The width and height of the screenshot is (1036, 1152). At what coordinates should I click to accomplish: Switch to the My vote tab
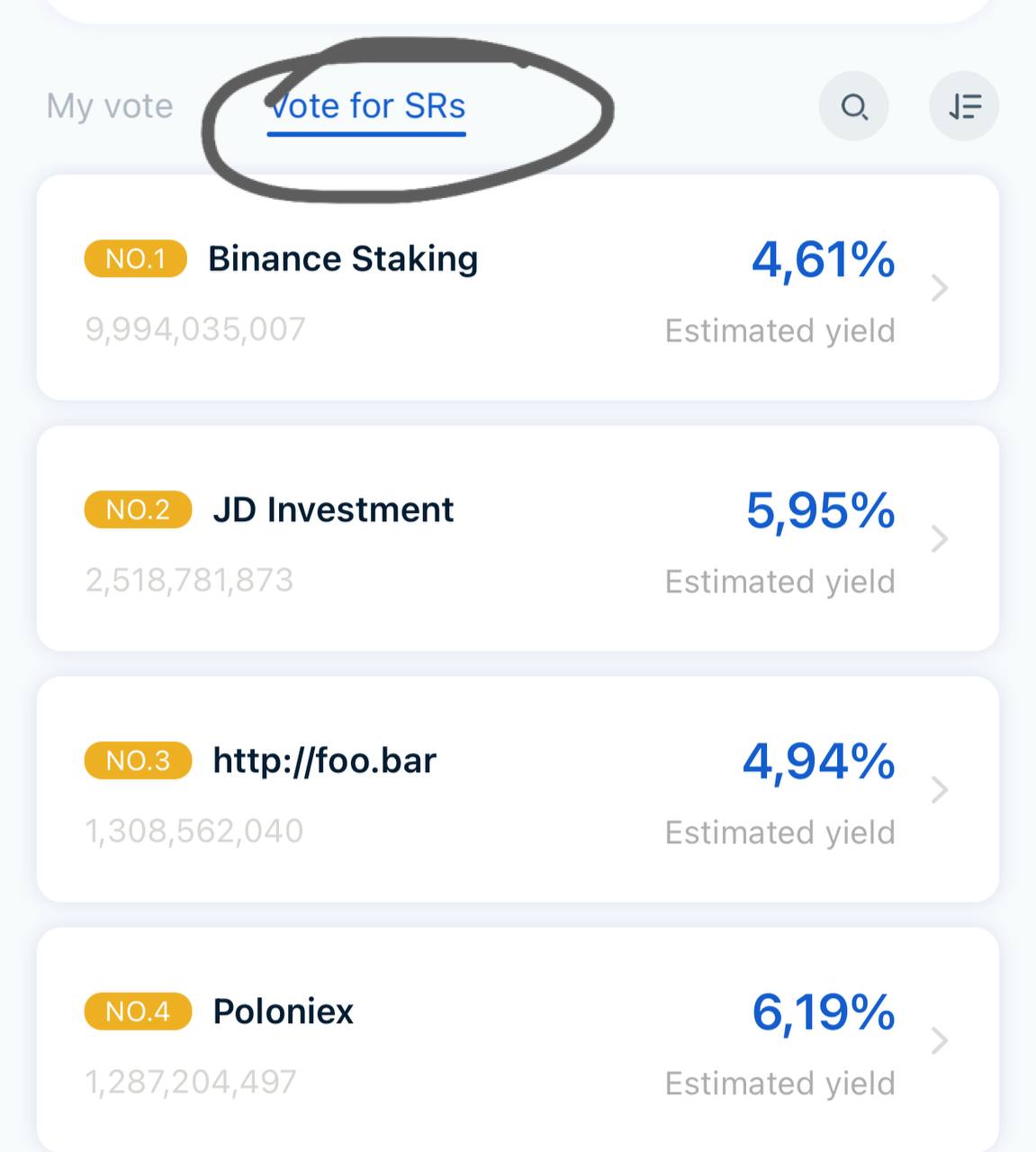[x=110, y=106]
